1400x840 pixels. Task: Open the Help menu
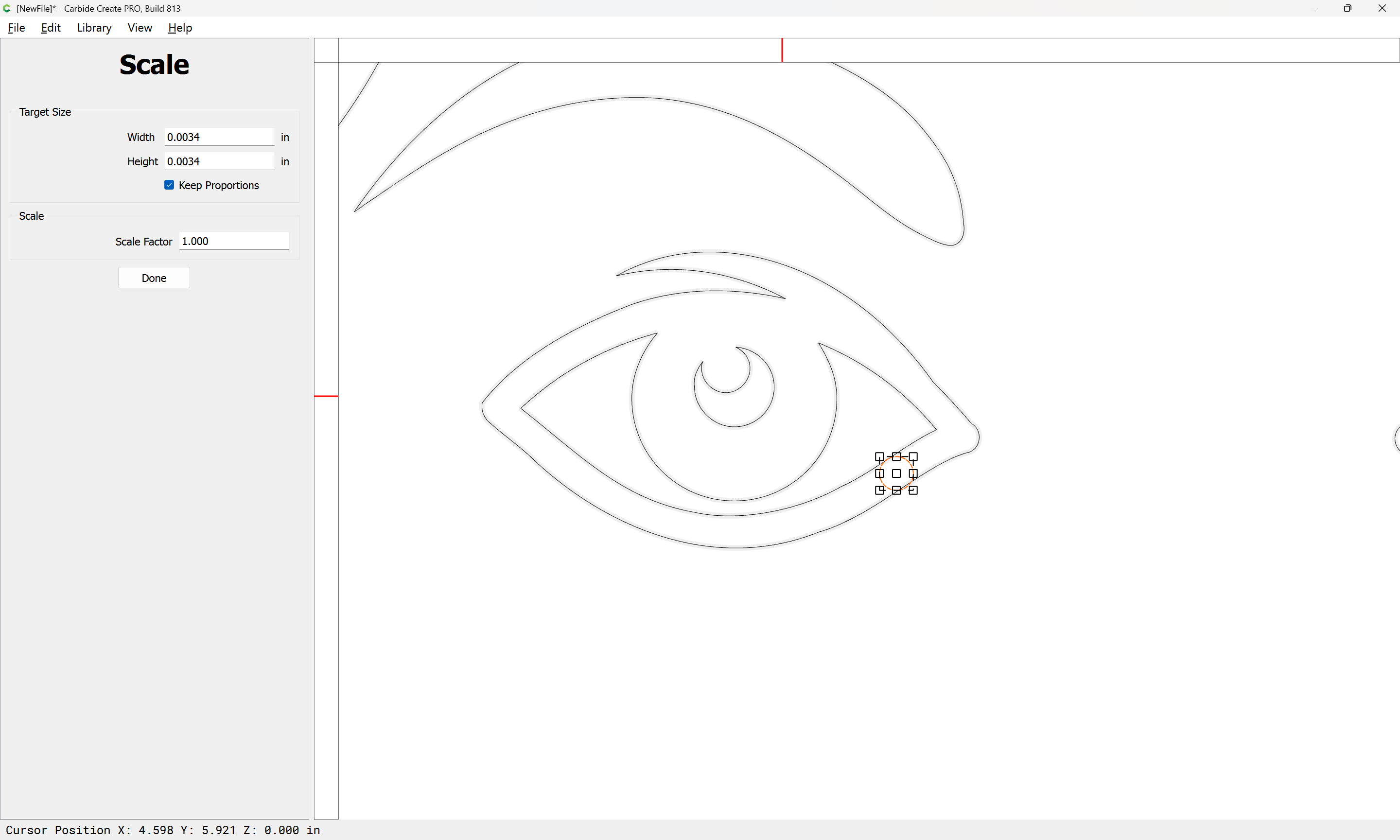point(180,28)
